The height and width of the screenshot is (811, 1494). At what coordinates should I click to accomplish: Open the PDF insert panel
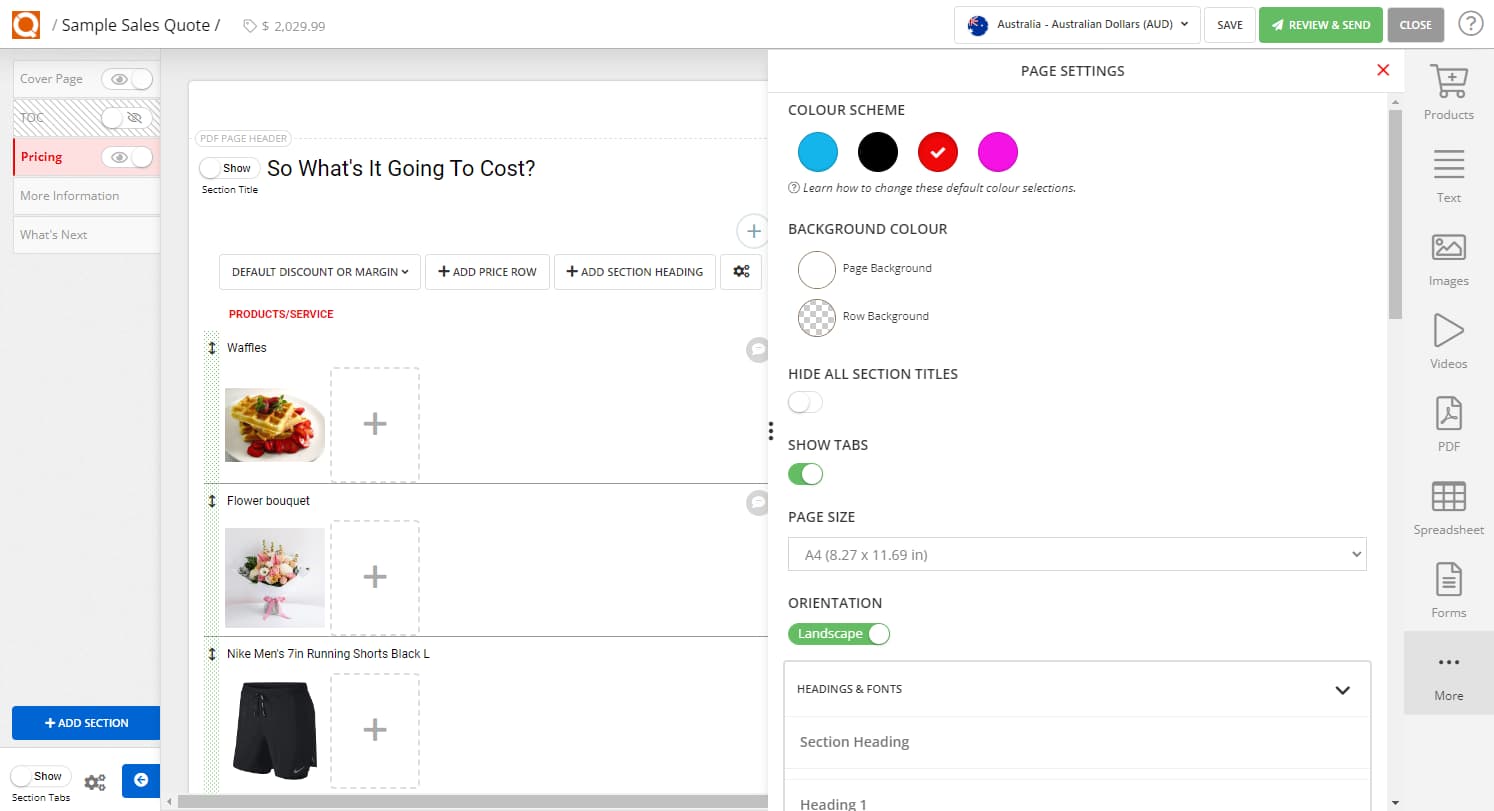pos(1448,423)
